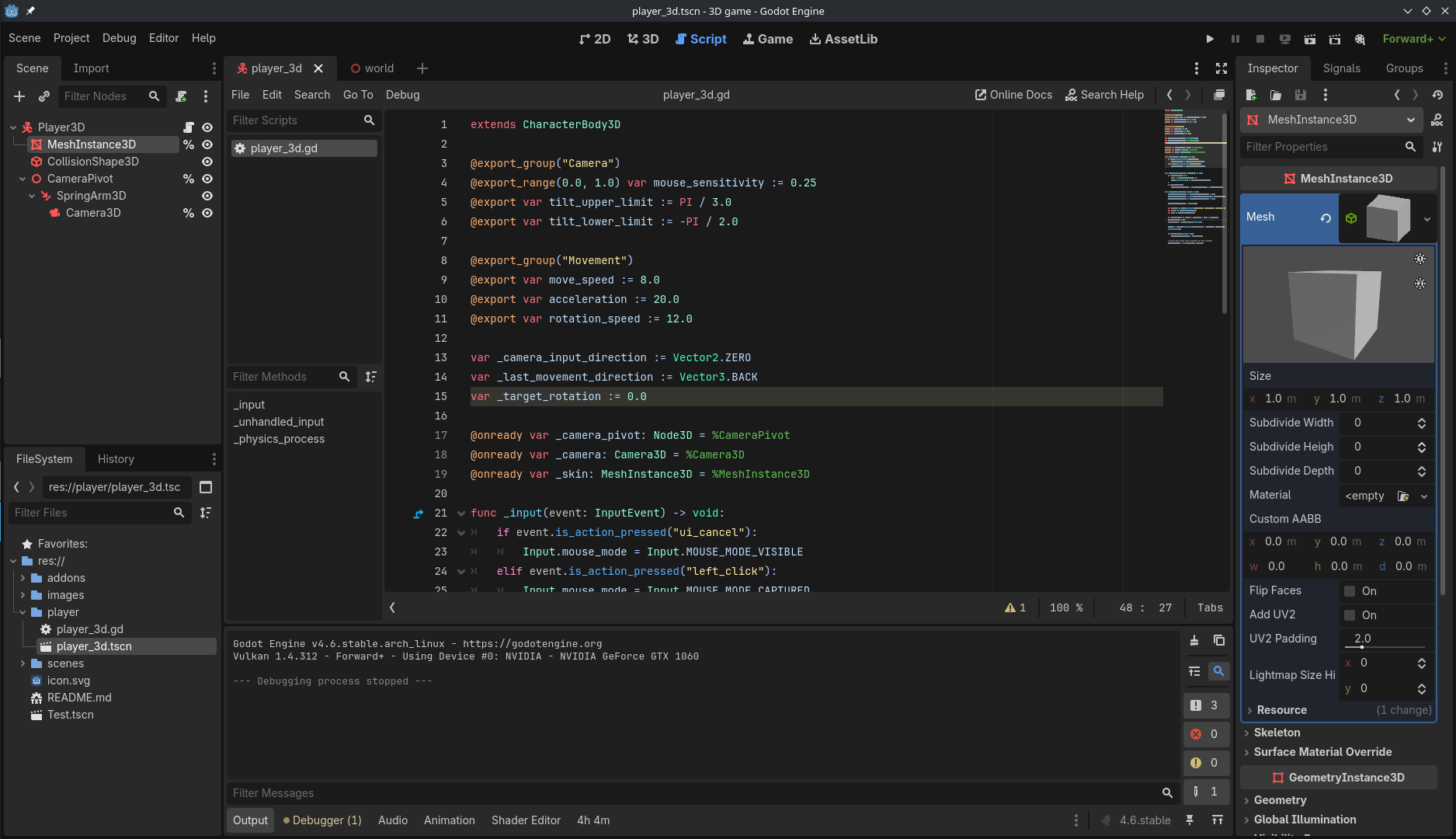Hide the CollisionShape3D node
This screenshot has height=839, width=1456.
point(207,162)
